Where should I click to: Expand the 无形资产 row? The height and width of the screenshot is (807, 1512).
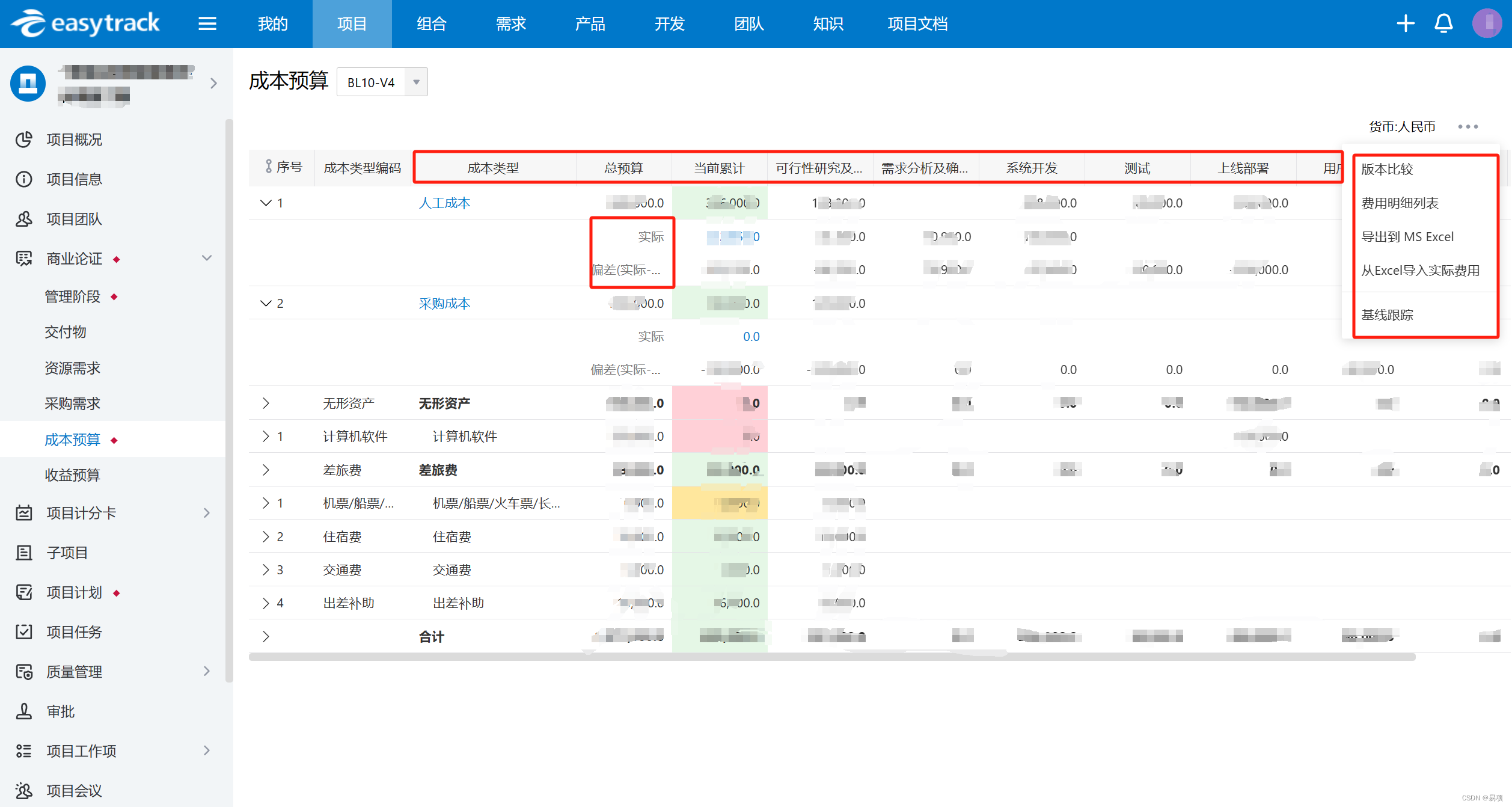pyautogui.click(x=266, y=403)
